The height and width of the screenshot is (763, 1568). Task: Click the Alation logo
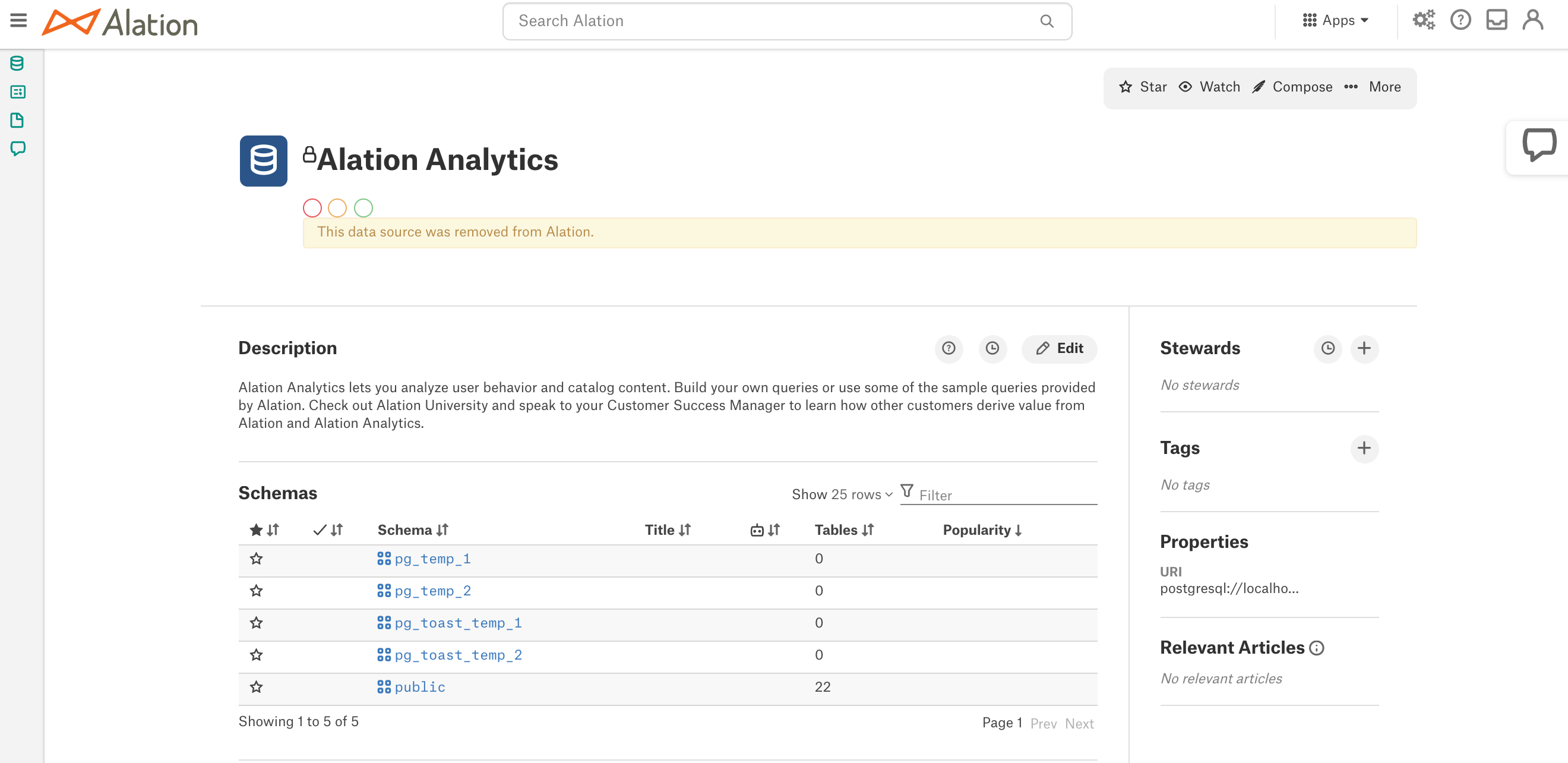(120, 23)
